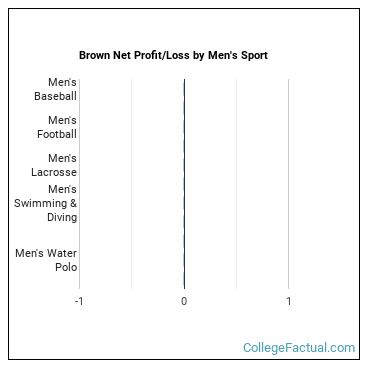Click the gridline above the 1 tick
Viewport: 370px width, 370px height.
[x=289, y=184]
